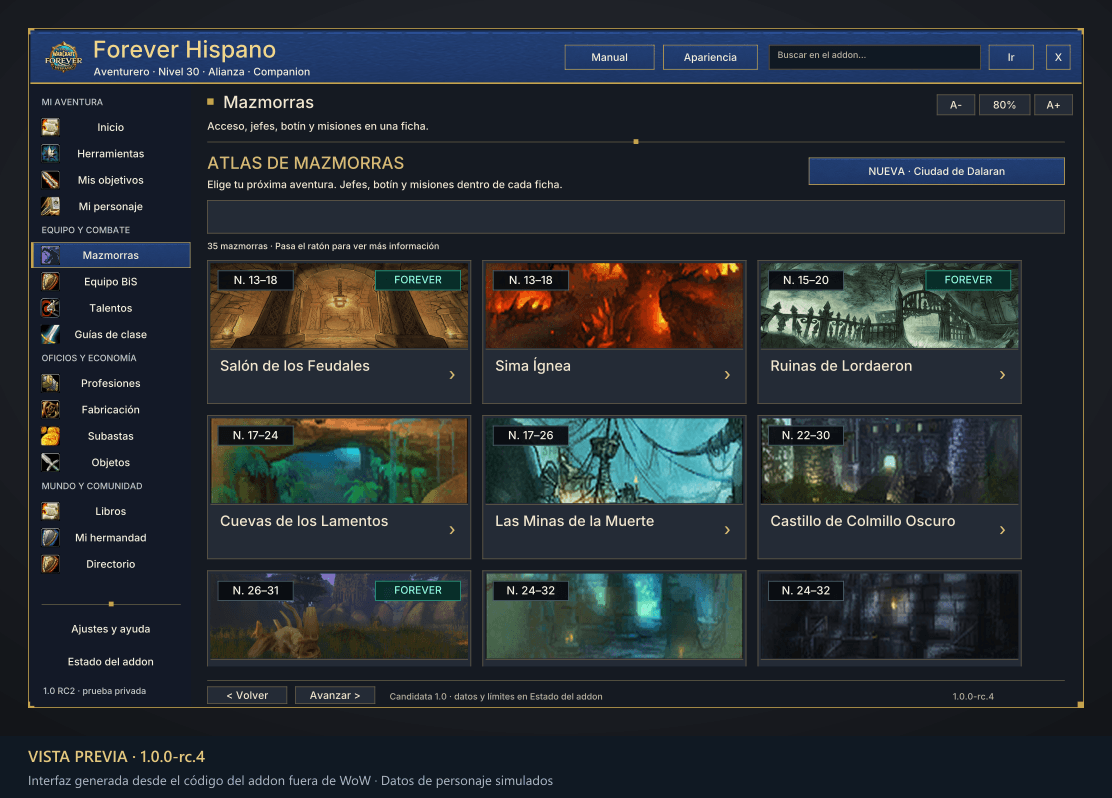Click the Mis objetivos sidebar icon
This screenshot has width=1112, height=798.
(x=50, y=180)
